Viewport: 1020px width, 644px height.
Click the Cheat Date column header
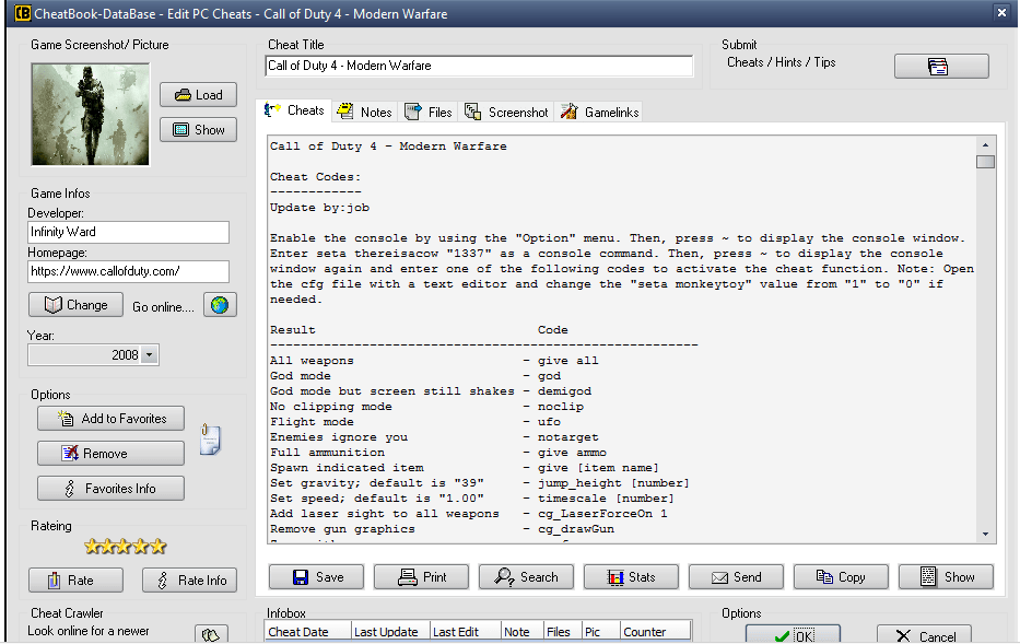307,632
